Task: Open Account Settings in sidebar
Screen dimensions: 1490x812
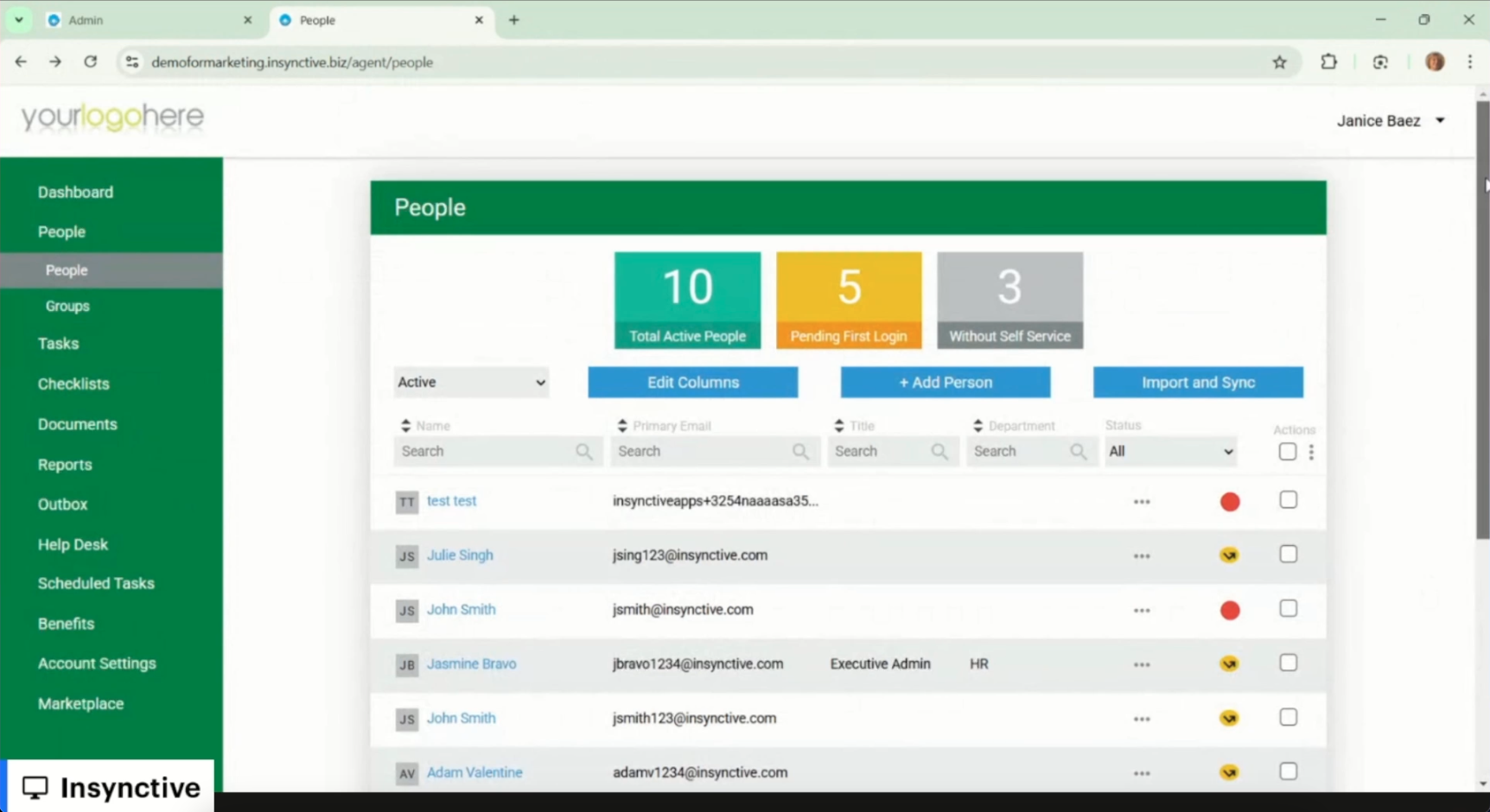Action: pos(97,664)
